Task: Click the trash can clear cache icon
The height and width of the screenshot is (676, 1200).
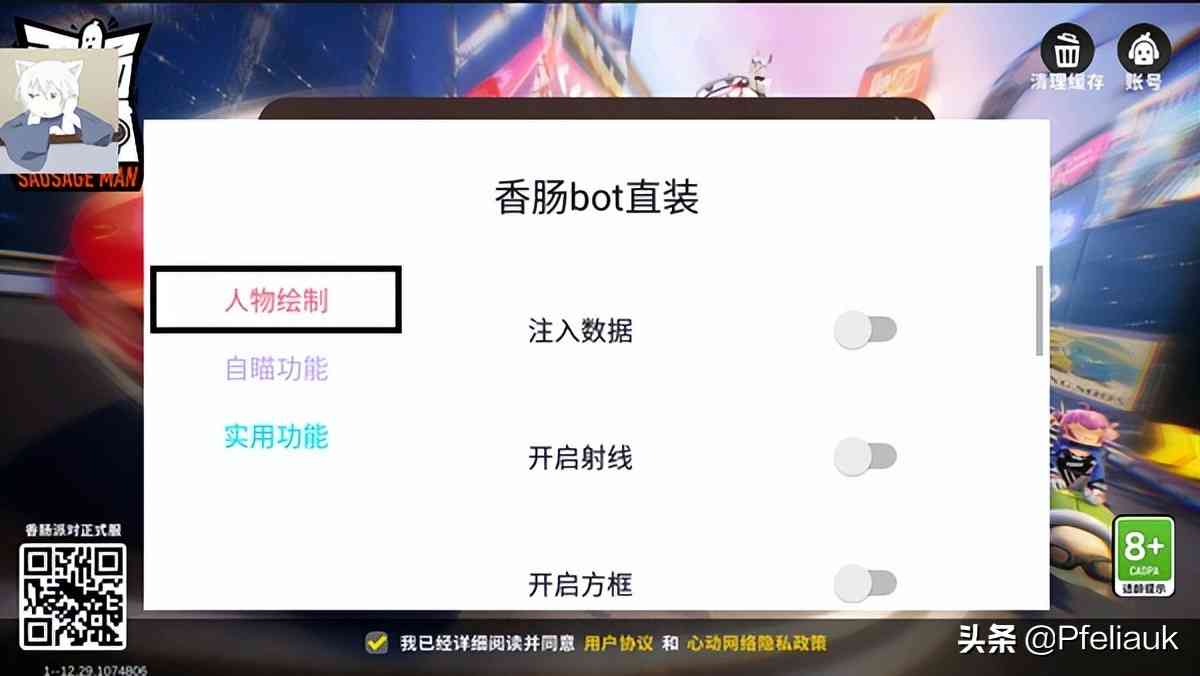Action: [x=1068, y=48]
